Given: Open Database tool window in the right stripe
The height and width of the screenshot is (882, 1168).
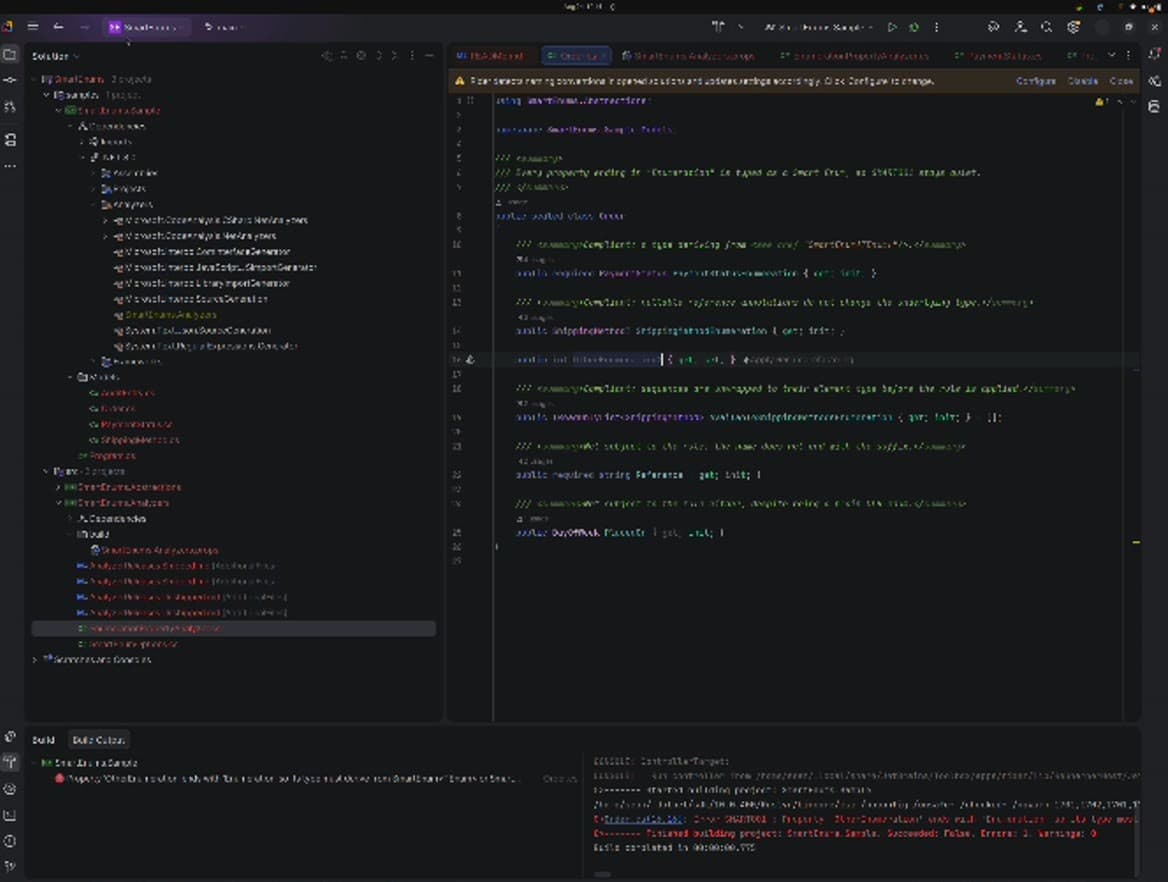Looking at the screenshot, I should [1155, 107].
